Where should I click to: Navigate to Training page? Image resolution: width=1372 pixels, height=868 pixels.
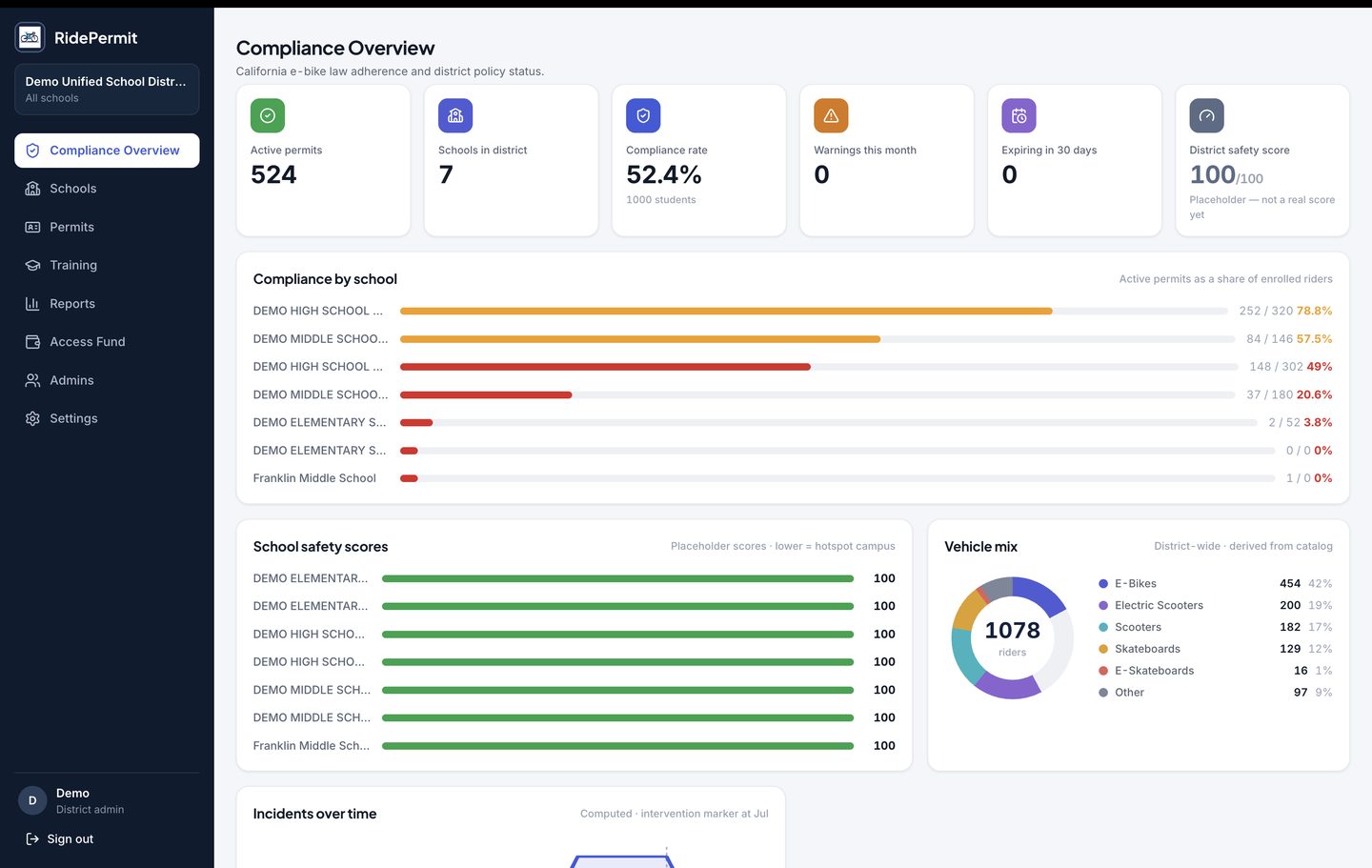(107, 265)
